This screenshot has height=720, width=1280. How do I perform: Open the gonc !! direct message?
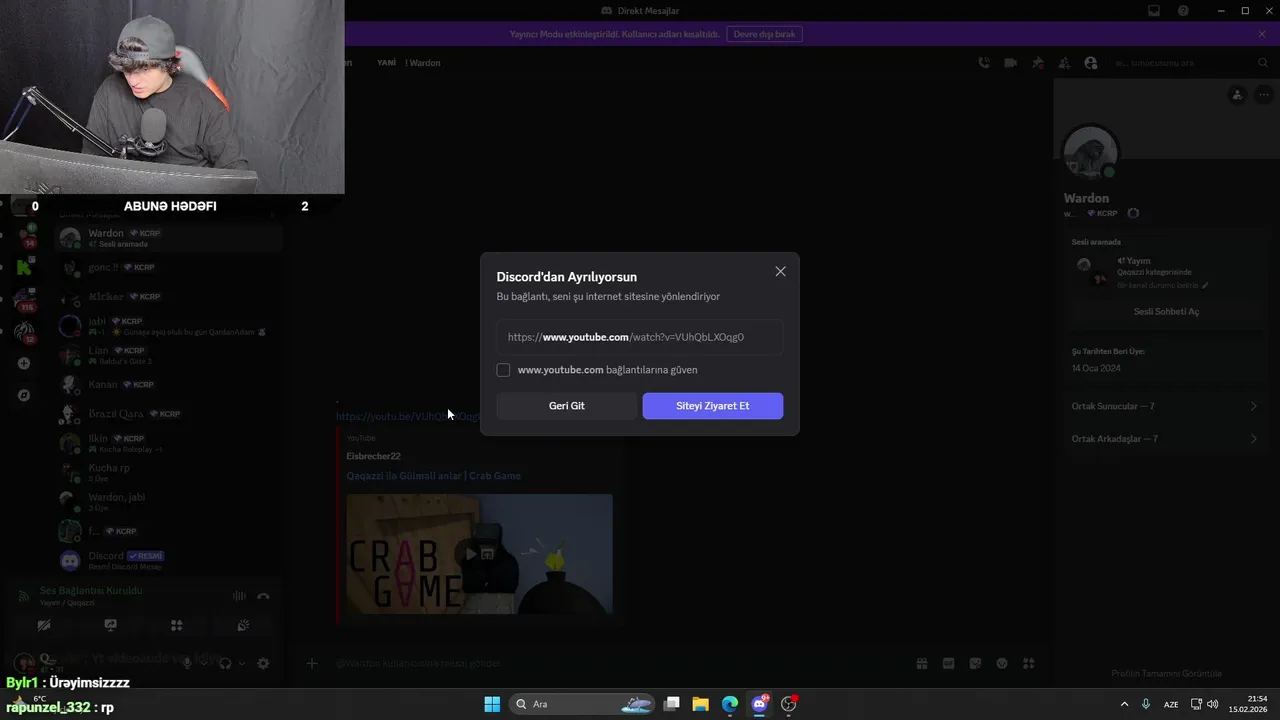point(169,268)
